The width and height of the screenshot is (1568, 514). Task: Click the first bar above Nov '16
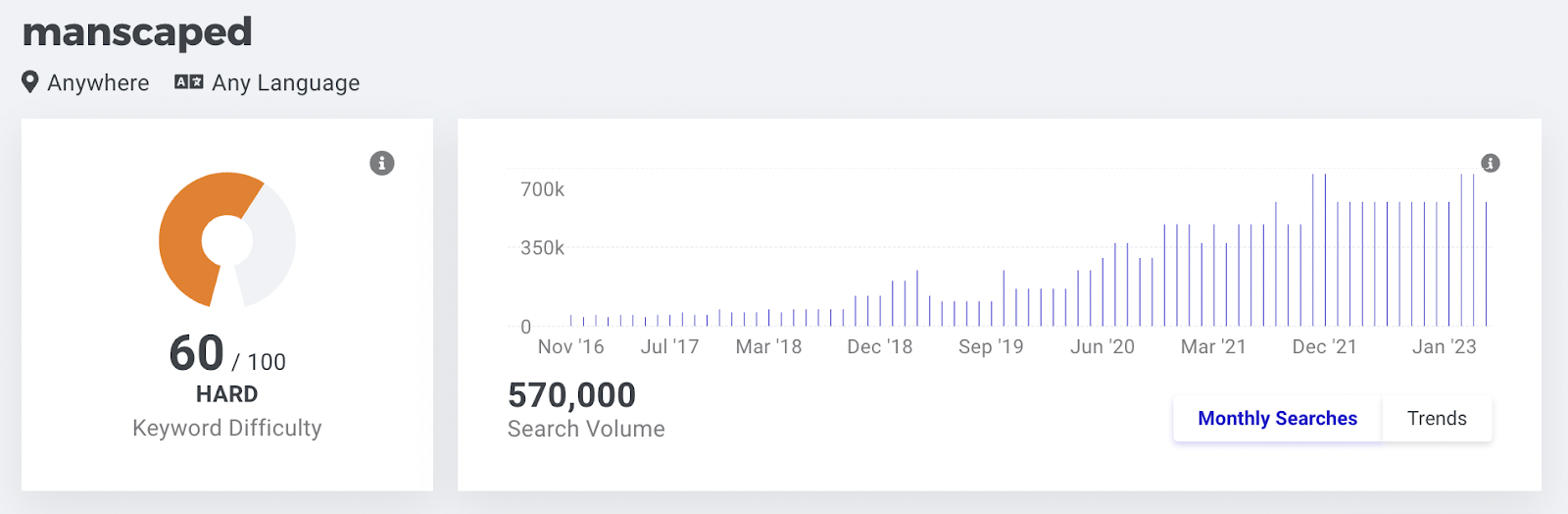tap(571, 321)
